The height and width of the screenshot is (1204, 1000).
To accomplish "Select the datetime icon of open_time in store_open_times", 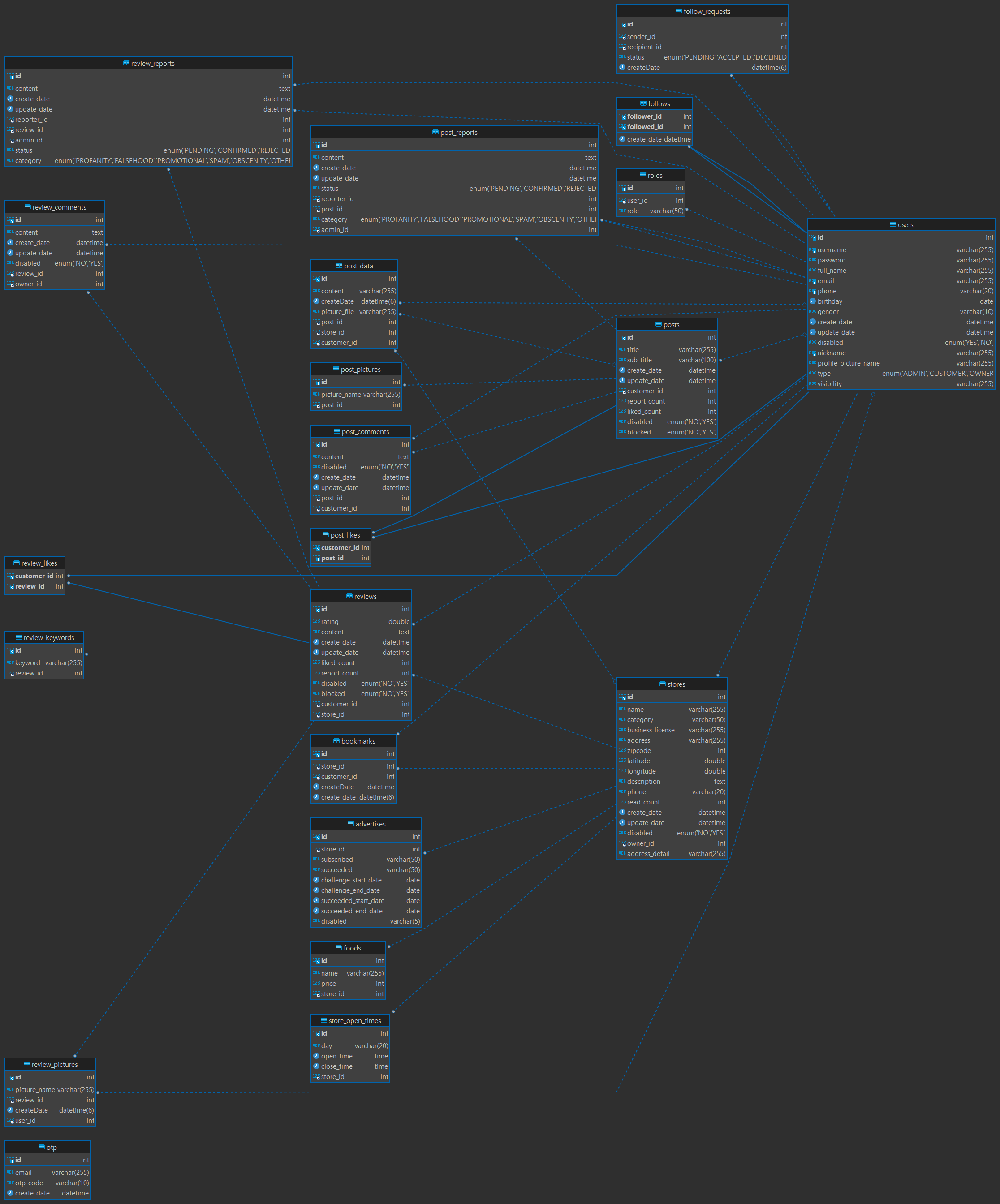I will coord(316,1055).
